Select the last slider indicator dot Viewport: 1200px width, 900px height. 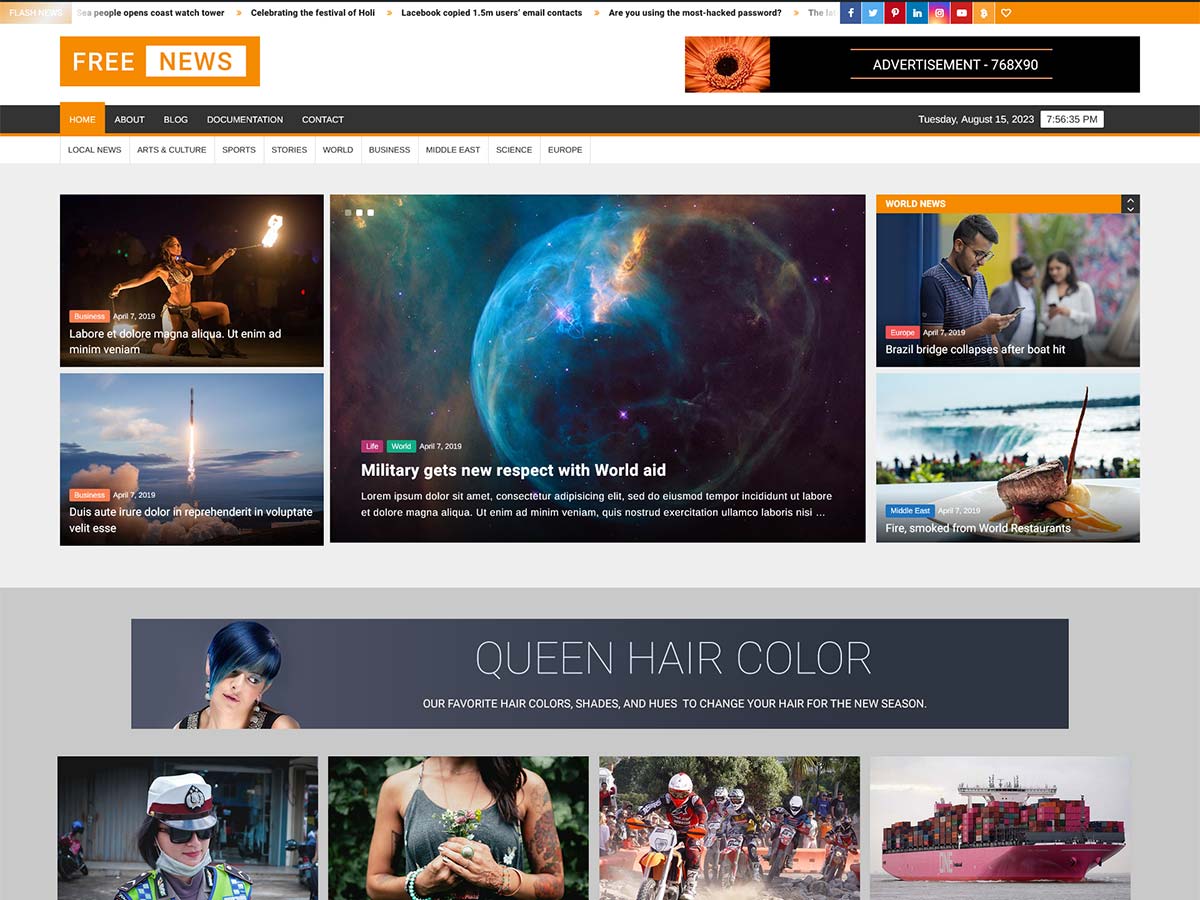371,213
